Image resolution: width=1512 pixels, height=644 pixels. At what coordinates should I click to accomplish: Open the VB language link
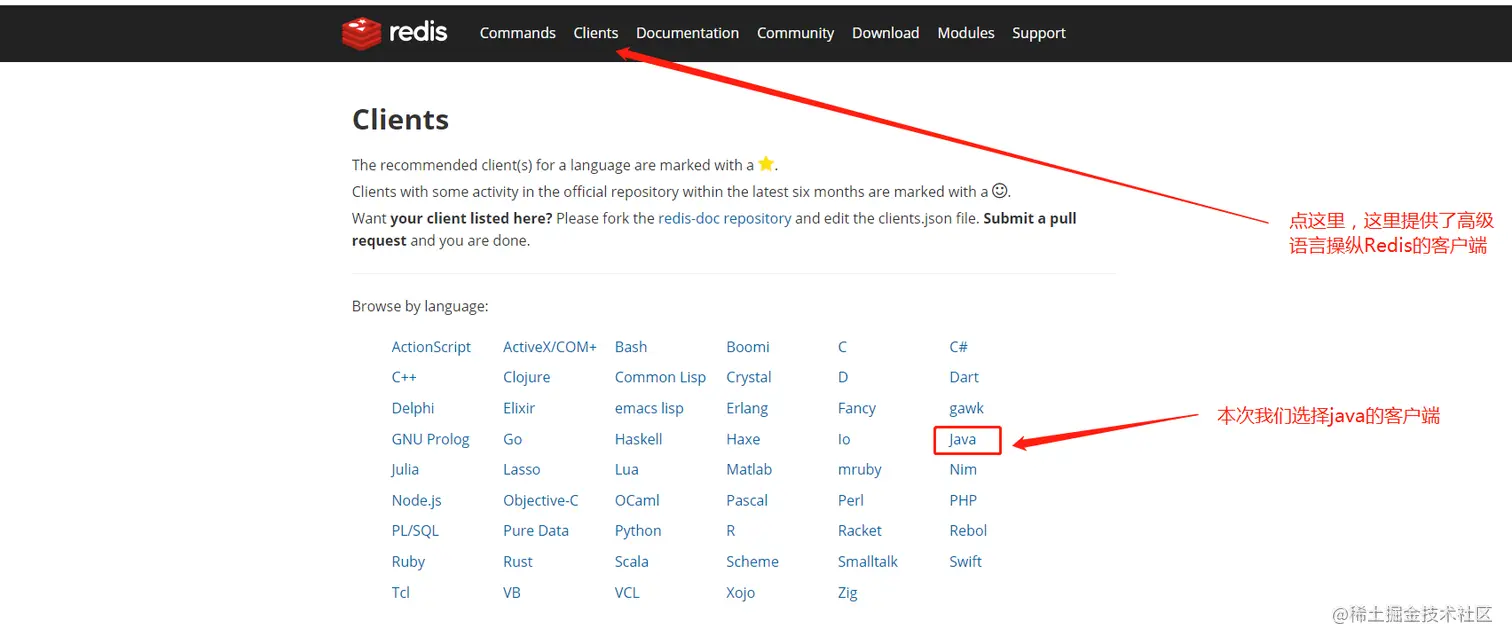click(x=512, y=592)
